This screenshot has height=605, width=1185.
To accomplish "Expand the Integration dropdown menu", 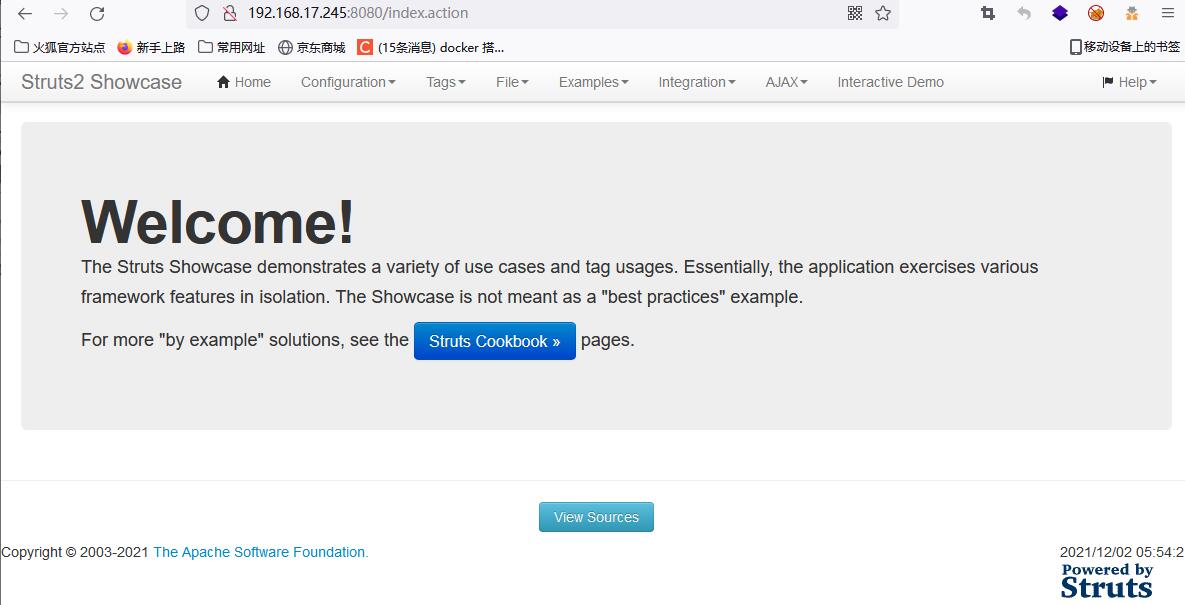I will (697, 82).
